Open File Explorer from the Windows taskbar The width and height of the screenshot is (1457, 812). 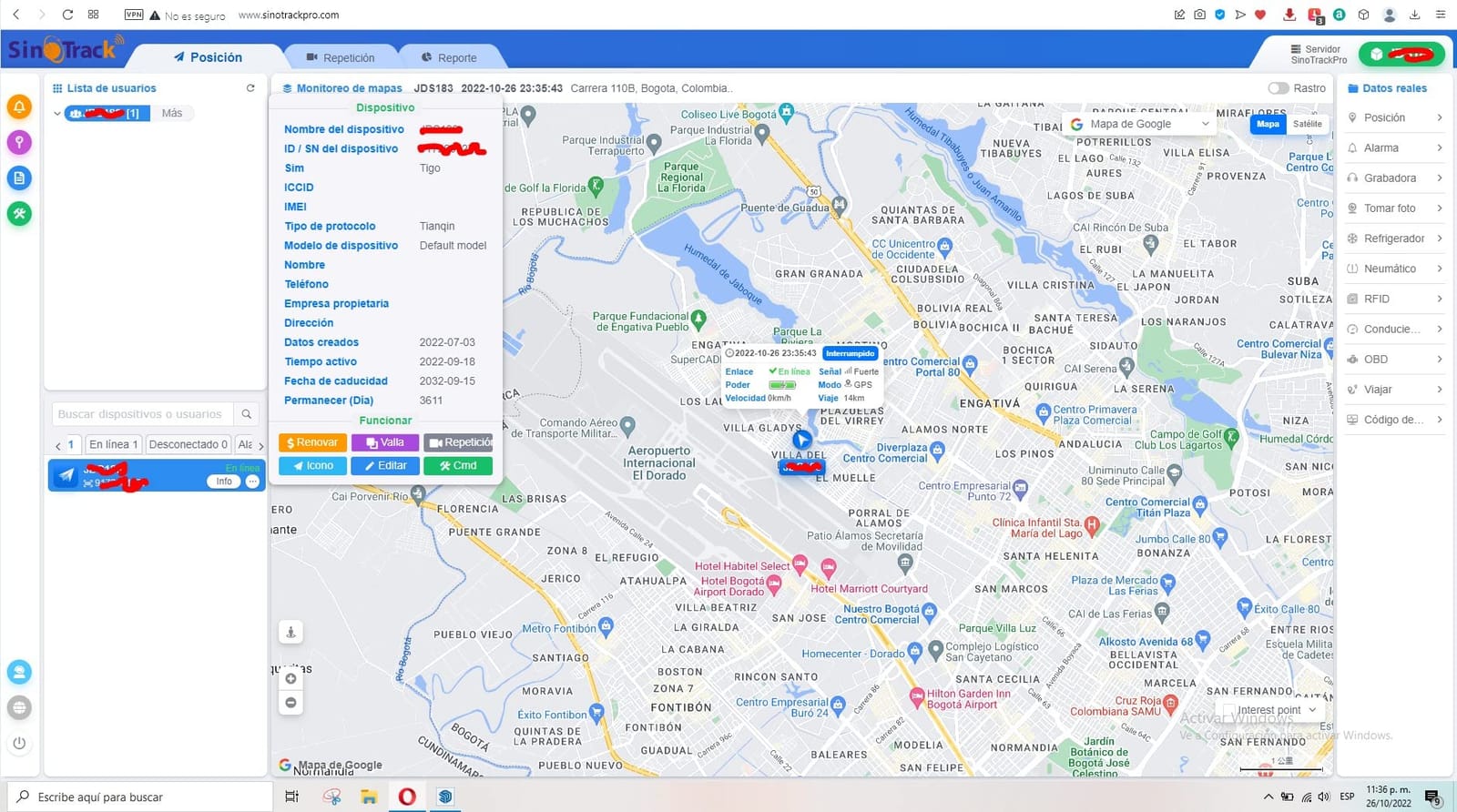(x=369, y=797)
